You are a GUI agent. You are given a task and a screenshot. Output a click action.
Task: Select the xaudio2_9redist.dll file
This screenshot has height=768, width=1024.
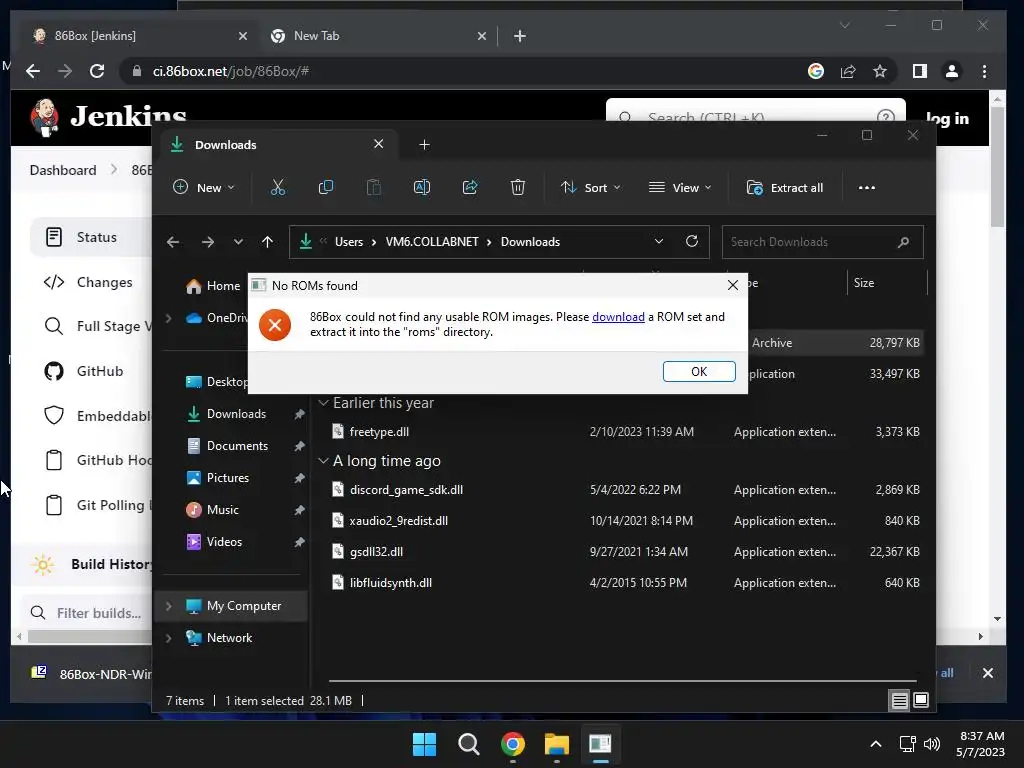[x=398, y=520]
